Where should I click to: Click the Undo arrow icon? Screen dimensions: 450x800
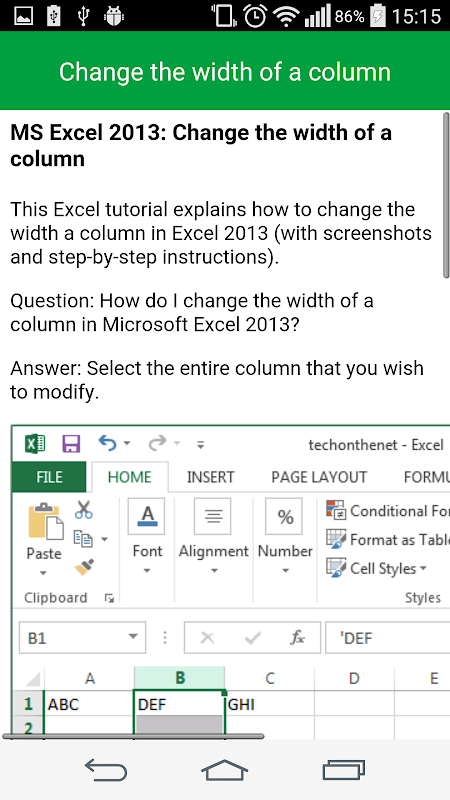[x=108, y=443]
